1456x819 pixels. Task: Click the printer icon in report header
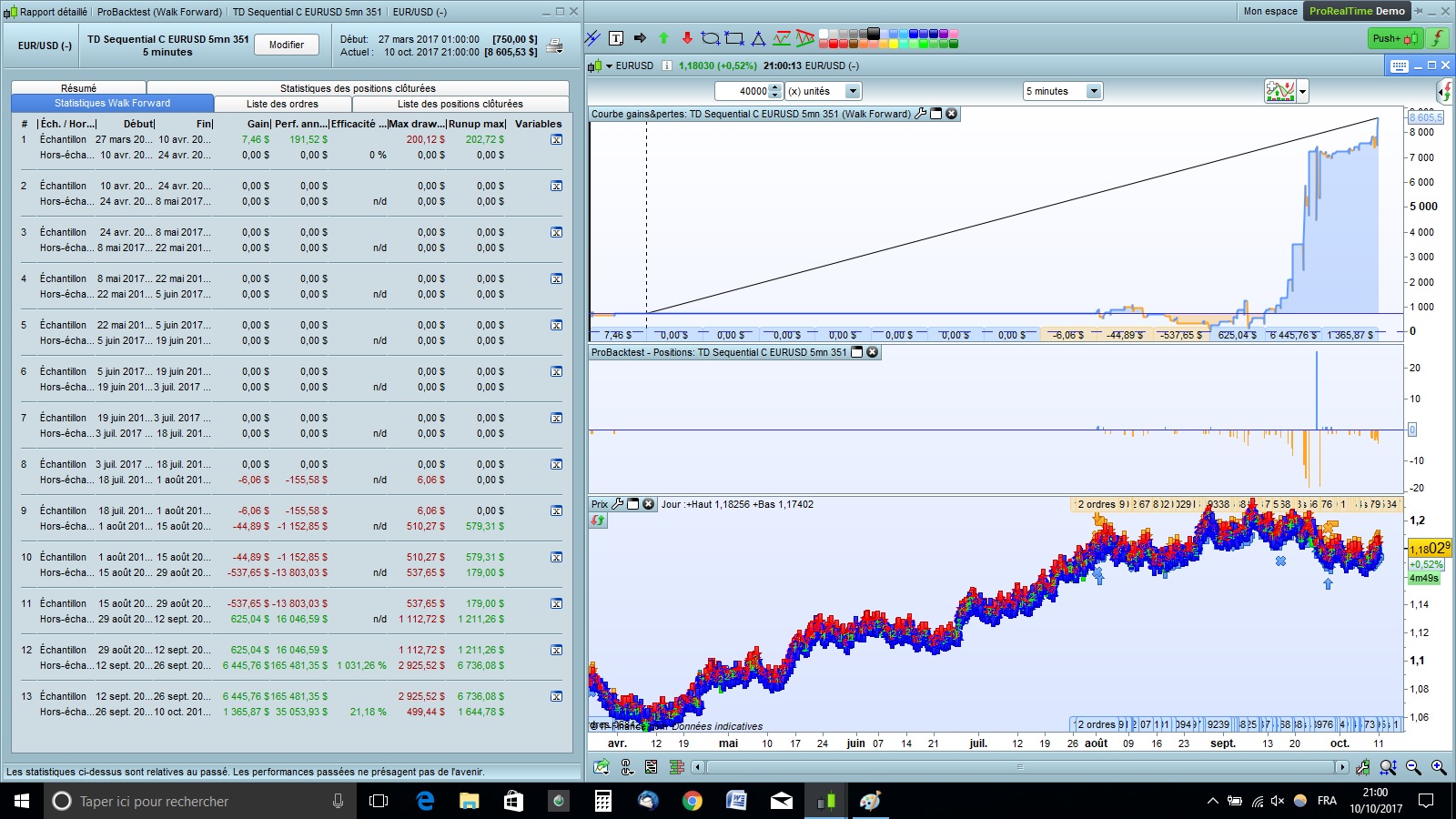554,46
